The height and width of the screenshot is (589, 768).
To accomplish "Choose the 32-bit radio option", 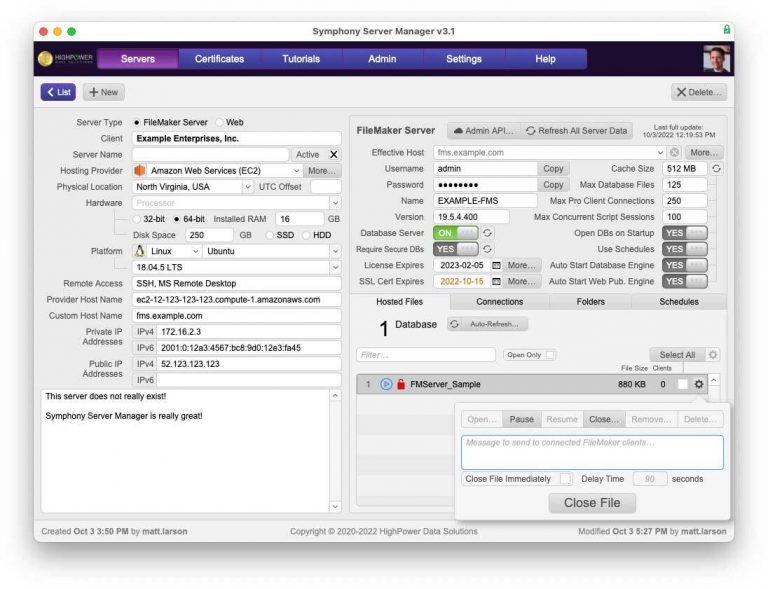I will coord(137,219).
